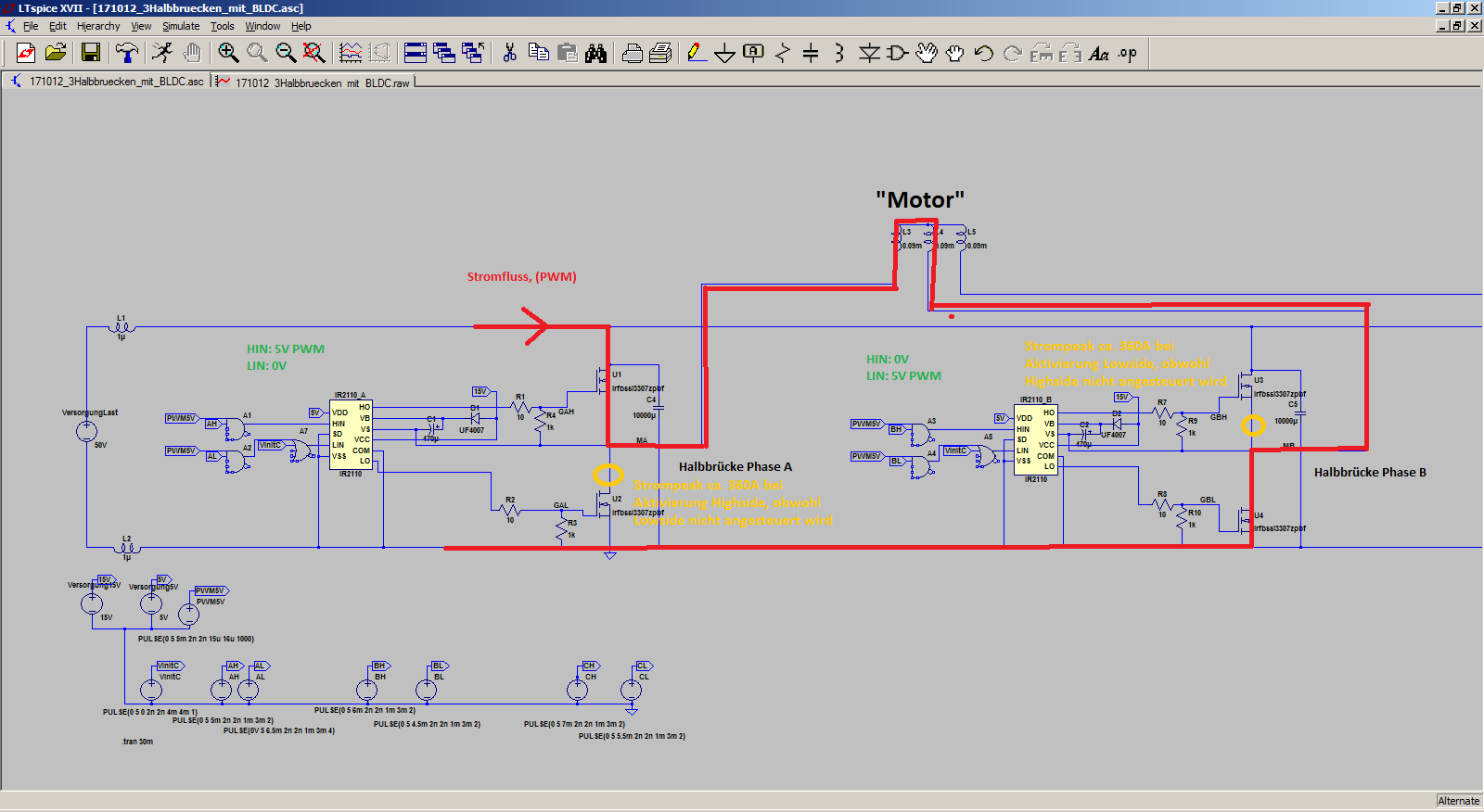Viewport: 1484px width, 812px height.
Task: Select the Pan magnifier tool
Action: click(257, 53)
